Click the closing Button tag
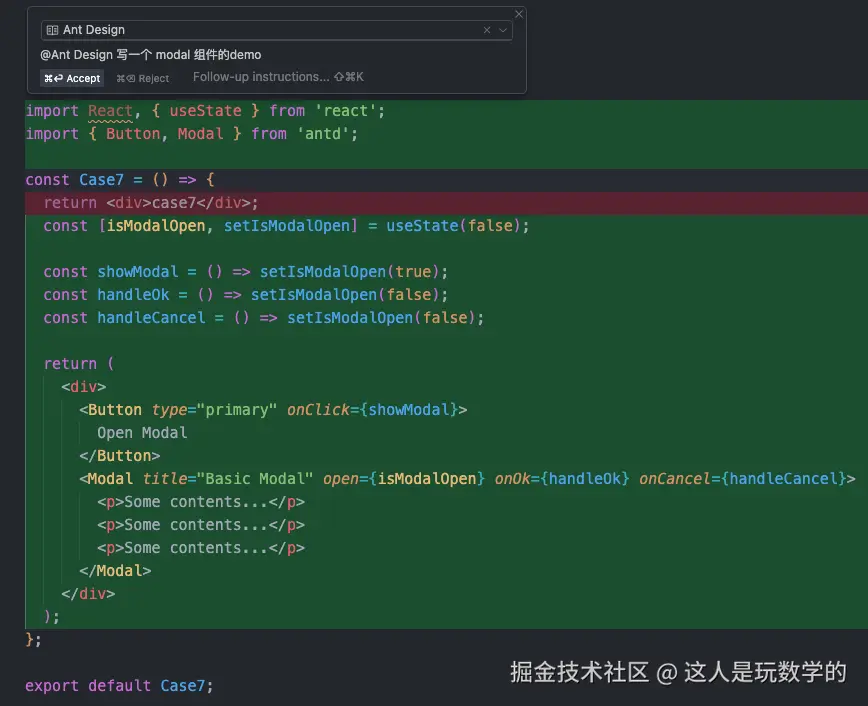 [120, 456]
